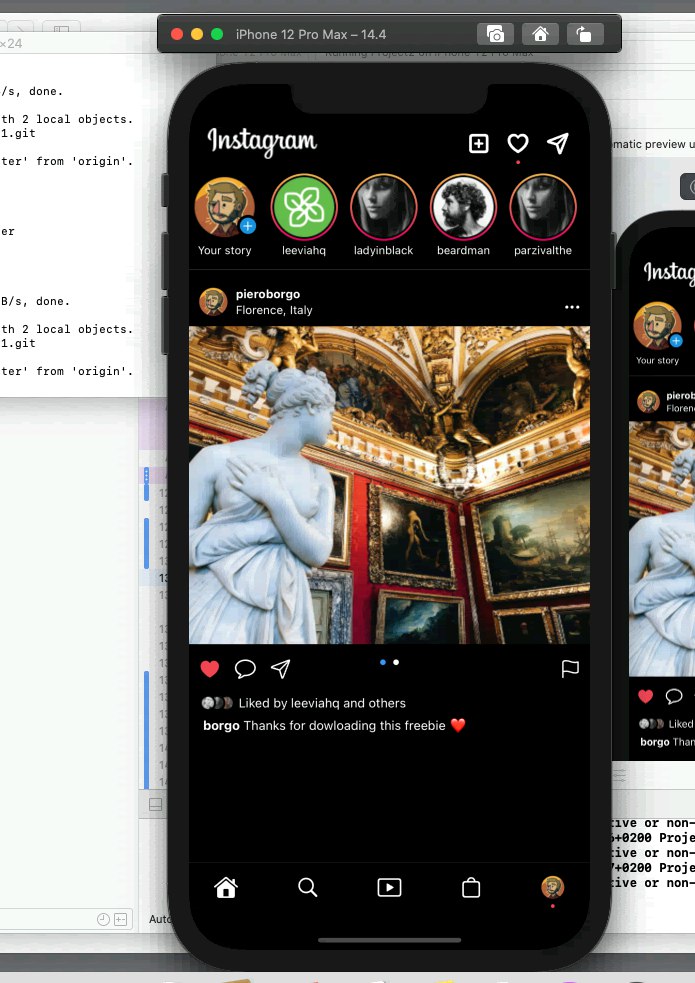Open Your story in second simulator

(657, 325)
